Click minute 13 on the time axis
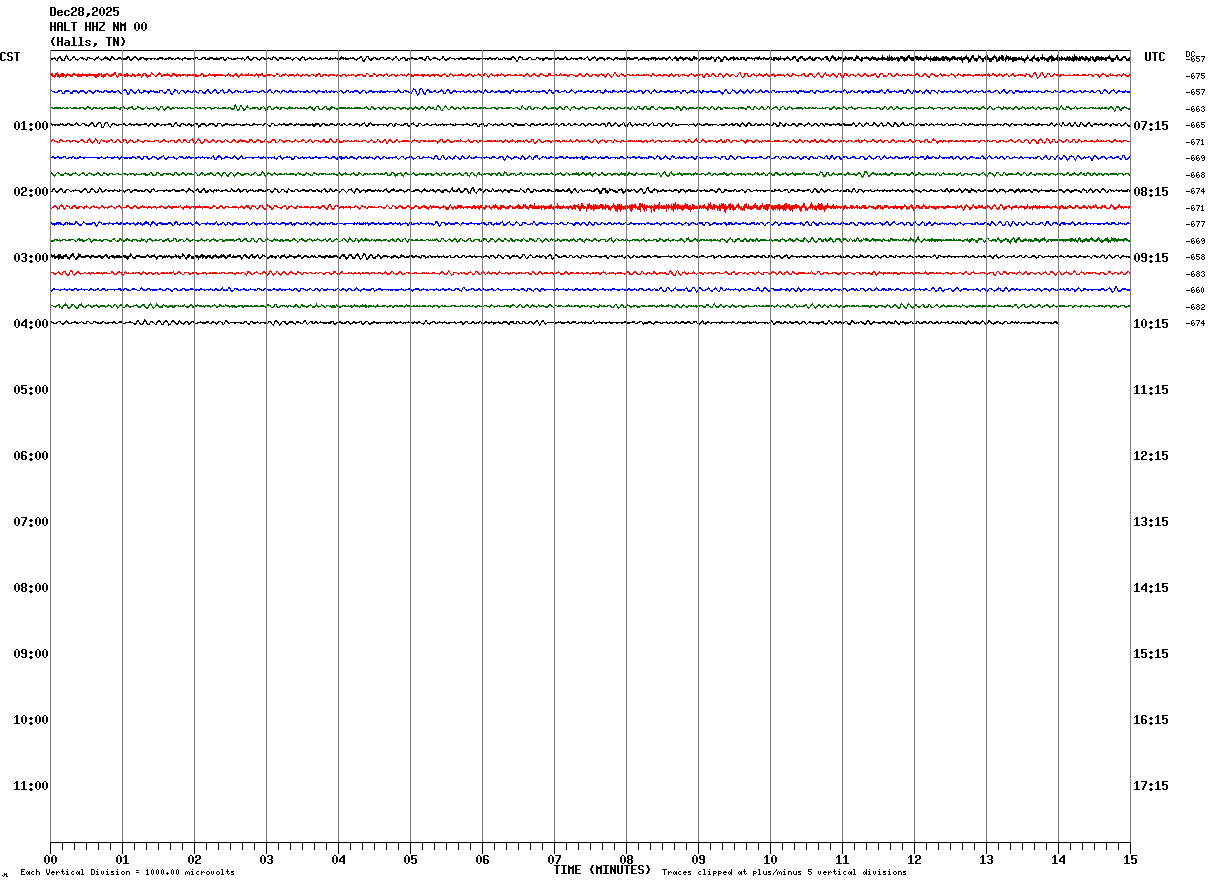This screenshot has width=1210, height=886. click(x=986, y=860)
